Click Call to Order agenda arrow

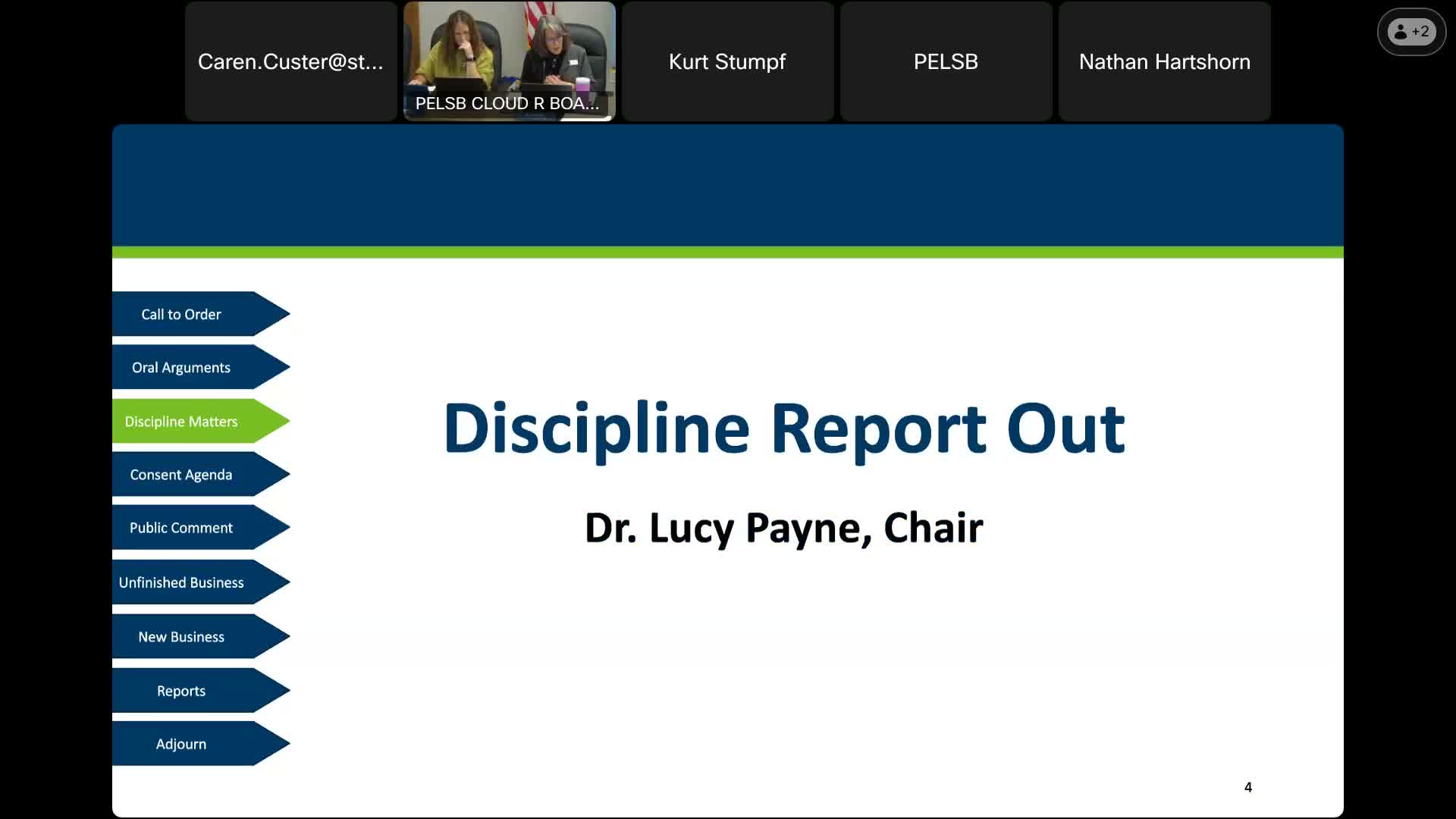182,314
